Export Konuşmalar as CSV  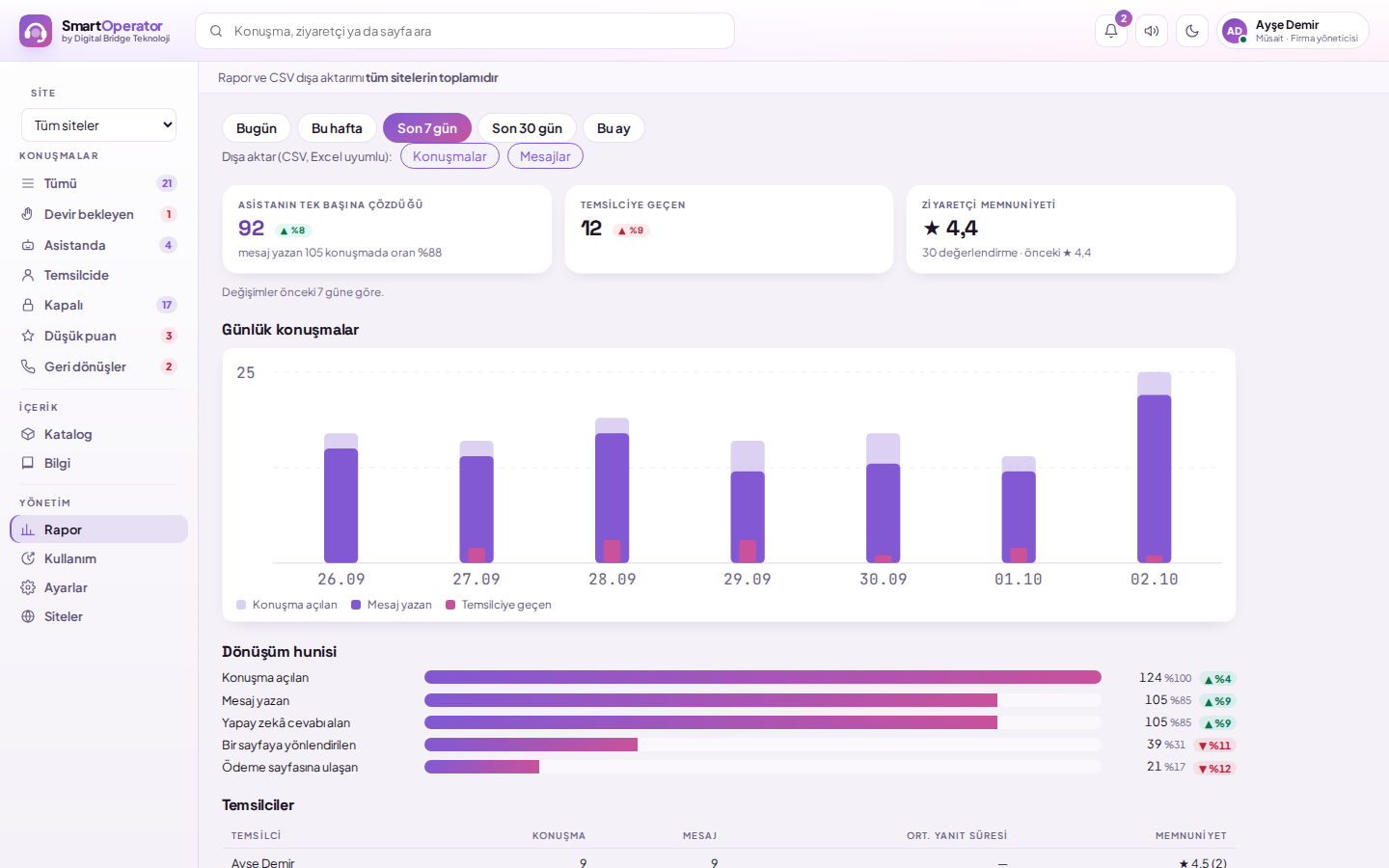tap(449, 156)
